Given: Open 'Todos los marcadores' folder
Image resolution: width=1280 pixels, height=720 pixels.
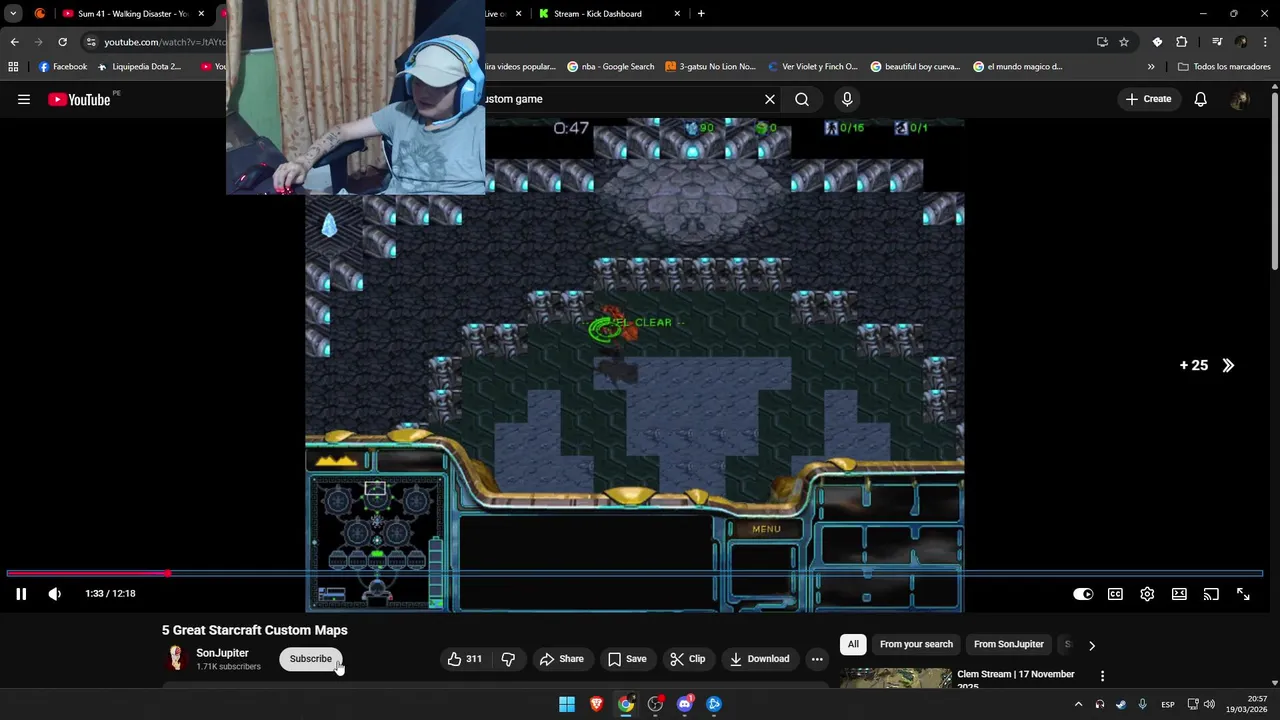Looking at the screenshot, I should pyautogui.click(x=1224, y=67).
